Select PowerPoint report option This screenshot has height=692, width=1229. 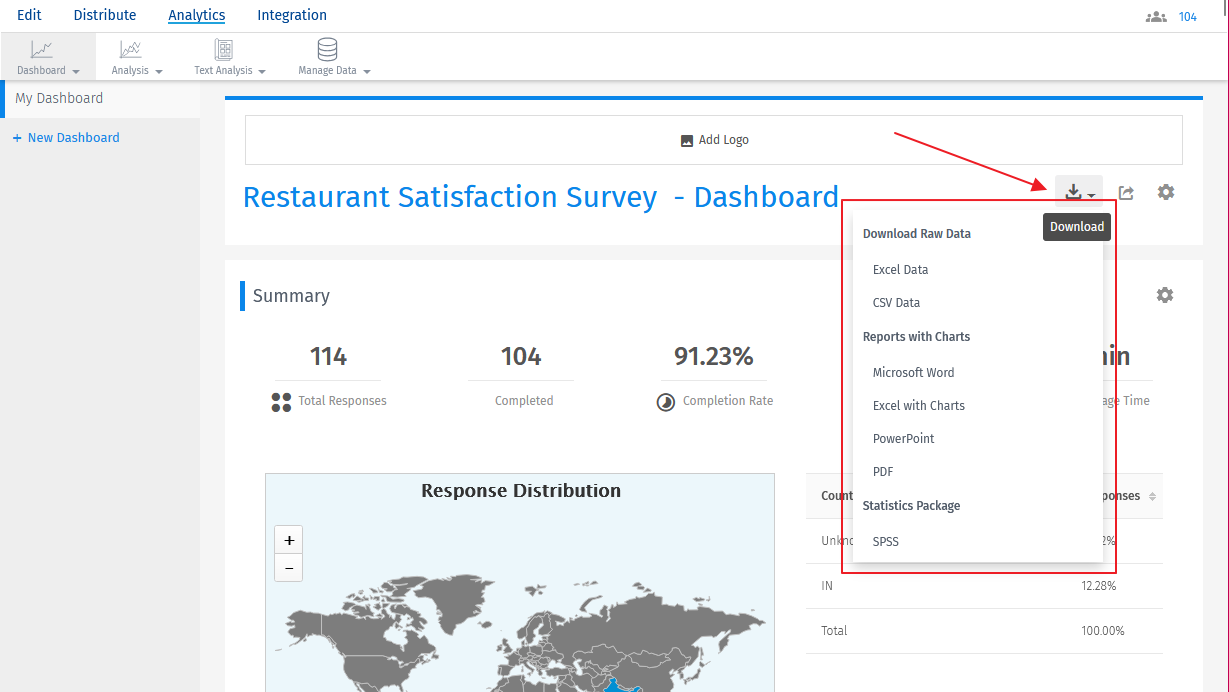click(903, 438)
